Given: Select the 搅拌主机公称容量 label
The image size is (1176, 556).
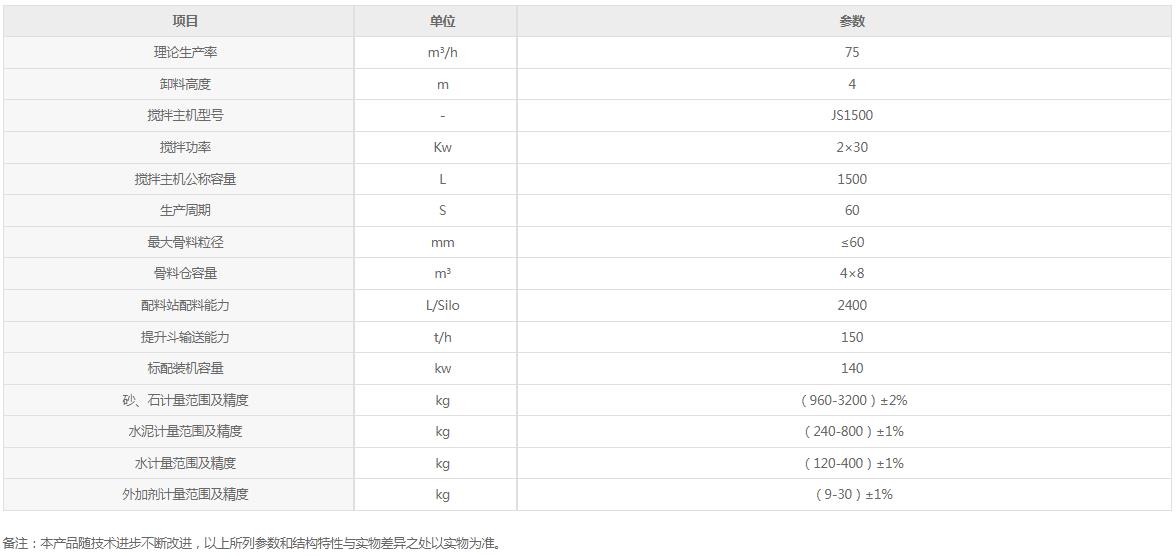Looking at the screenshot, I should point(178,179).
